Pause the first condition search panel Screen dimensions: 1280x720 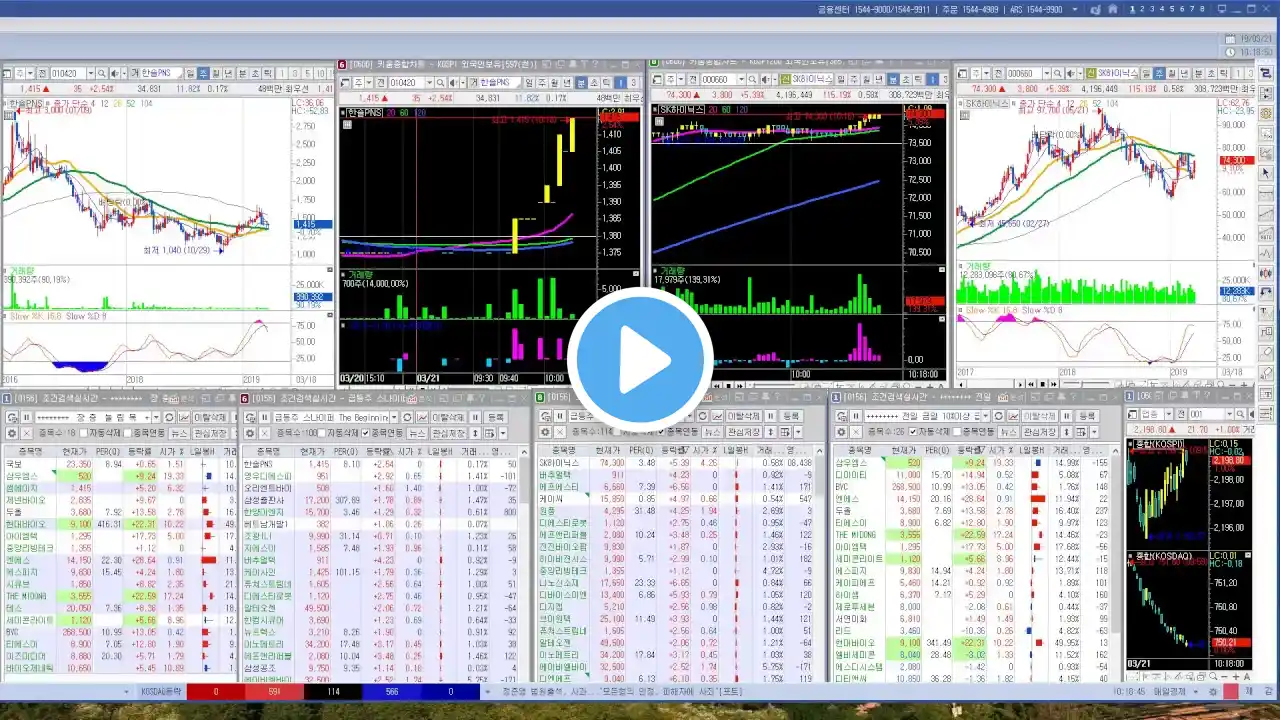click(x=27, y=416)
